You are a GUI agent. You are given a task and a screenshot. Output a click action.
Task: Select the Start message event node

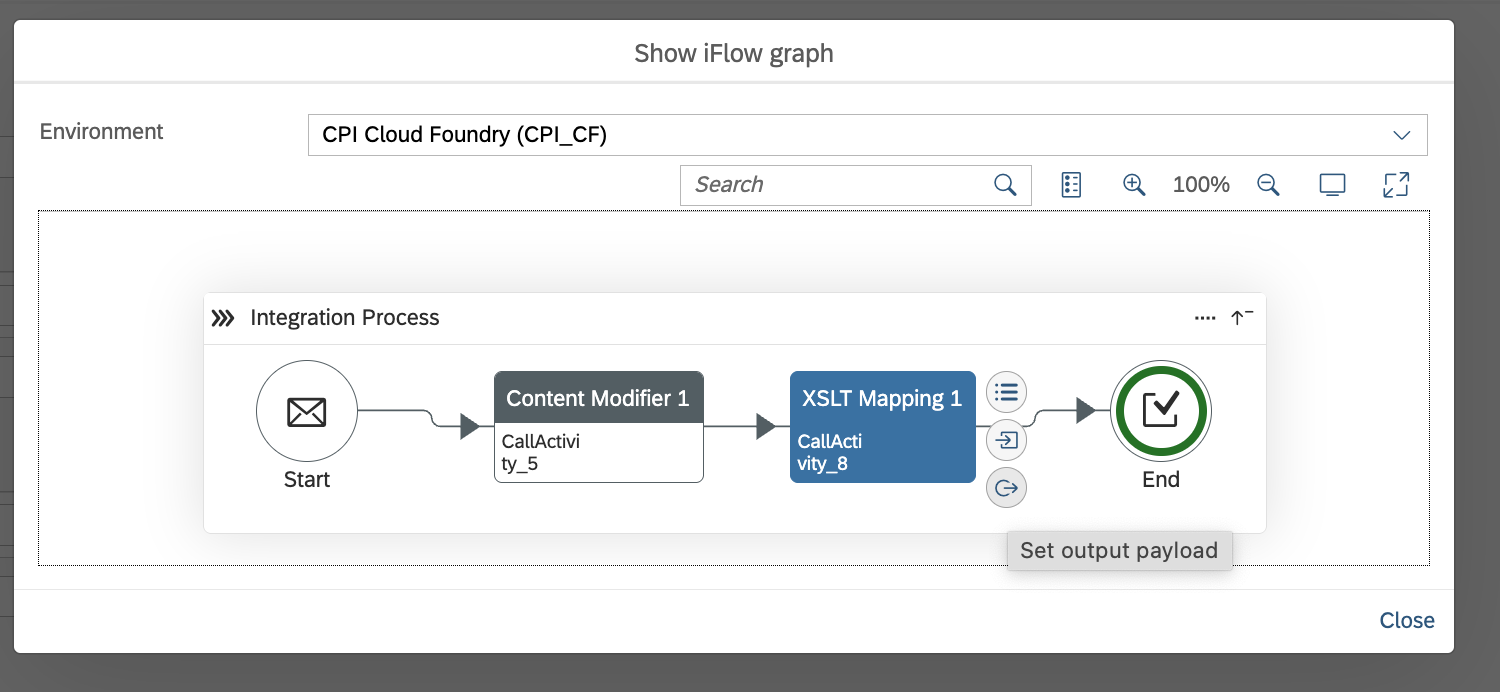[306, 411]
